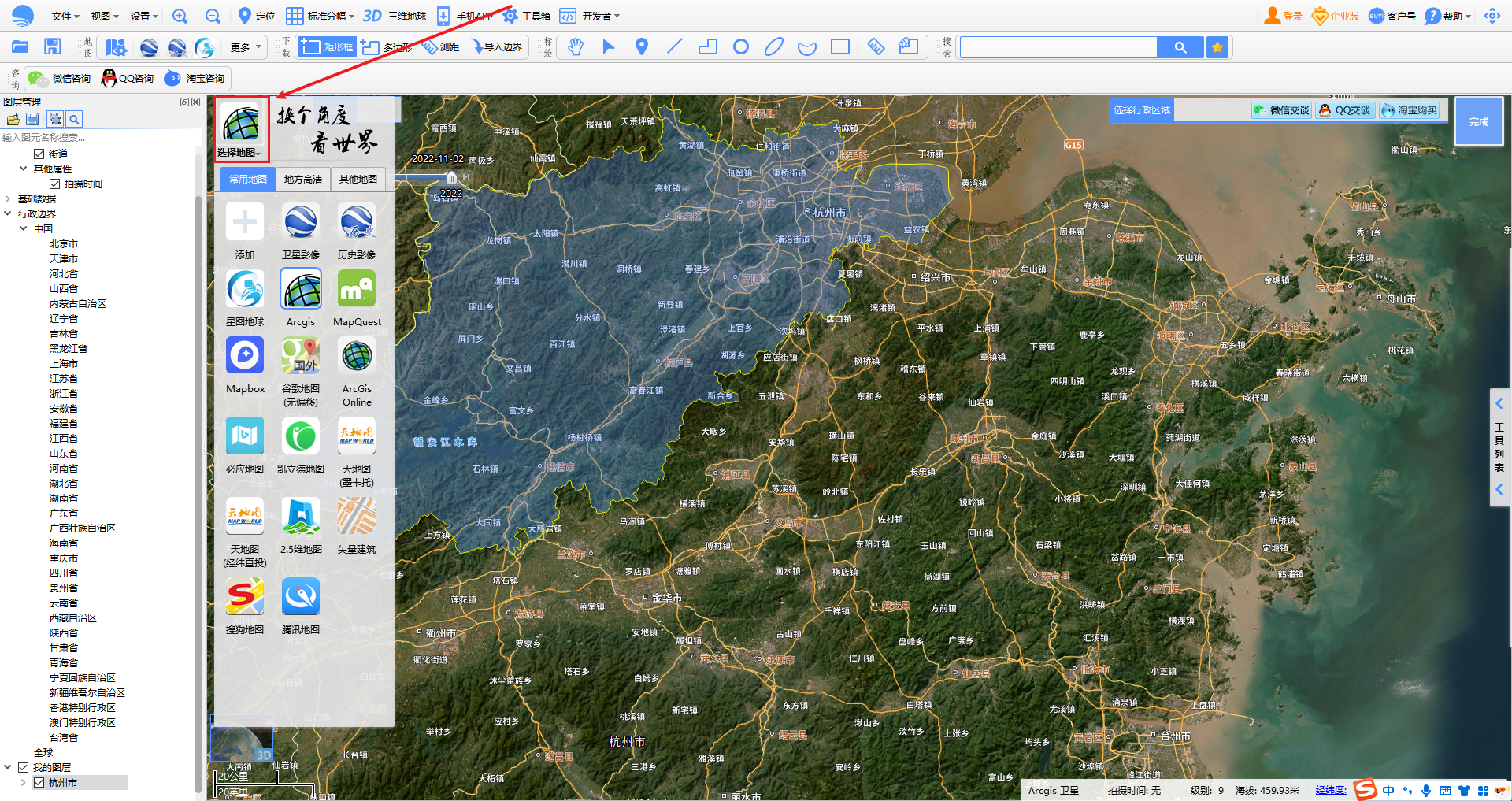The image size is (1512, 801).
Task: Pick the Mapbox map source icon
Action: click(x=245, y=357)
